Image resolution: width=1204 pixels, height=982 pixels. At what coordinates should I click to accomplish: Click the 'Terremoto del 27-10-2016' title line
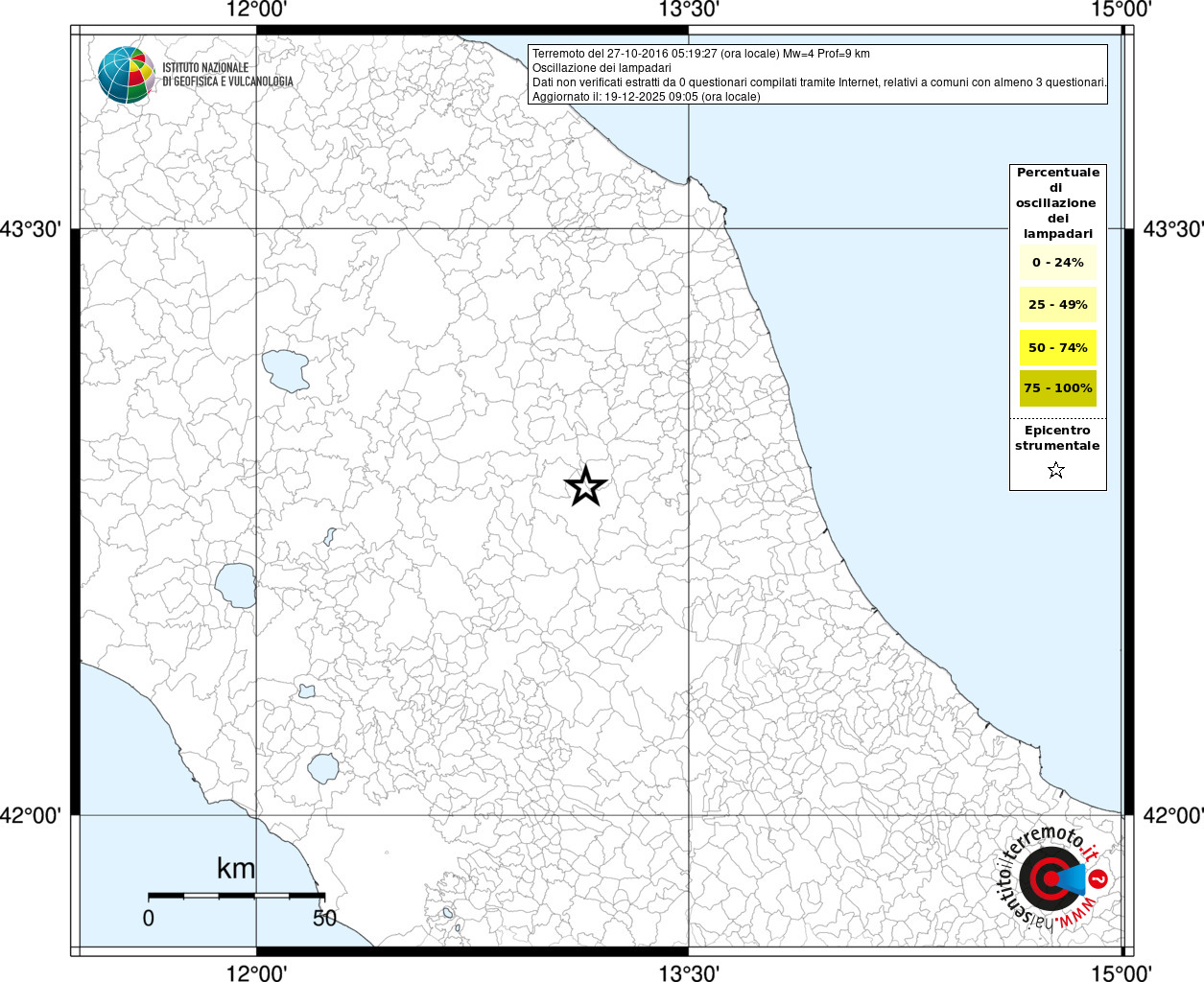[x=701, y=54]
